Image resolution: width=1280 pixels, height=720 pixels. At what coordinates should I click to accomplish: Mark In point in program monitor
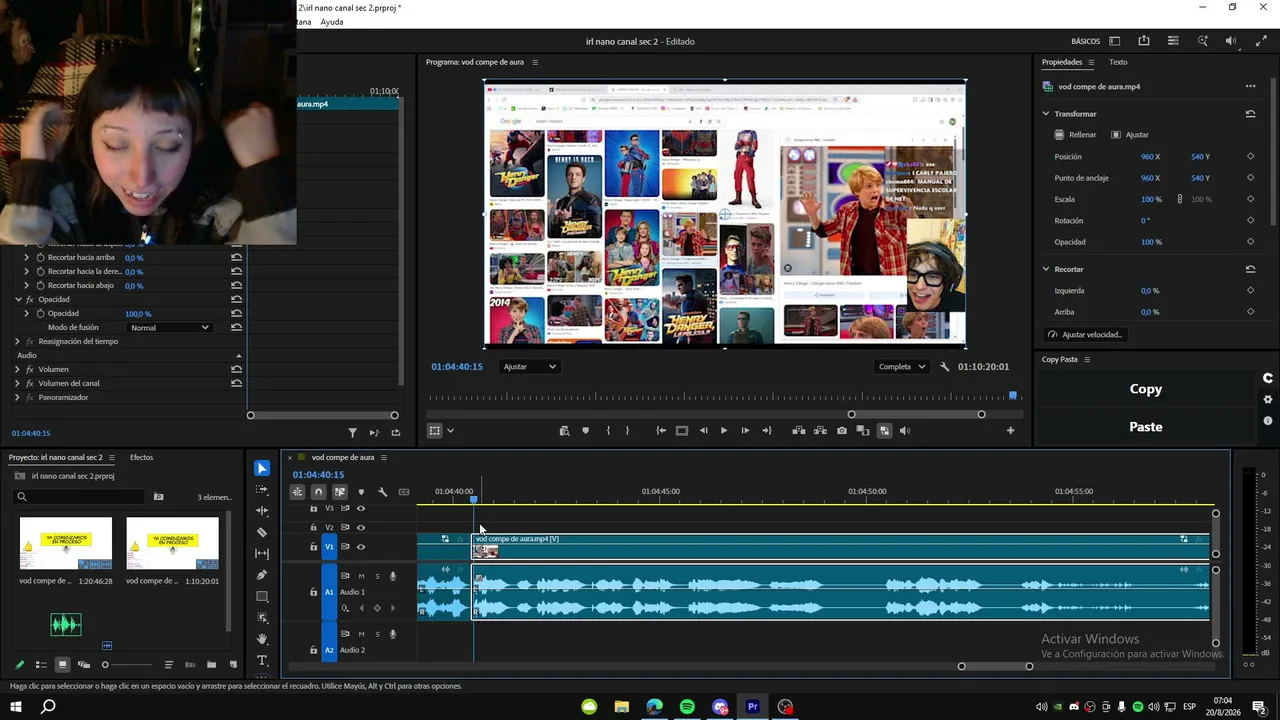(608, 431)
